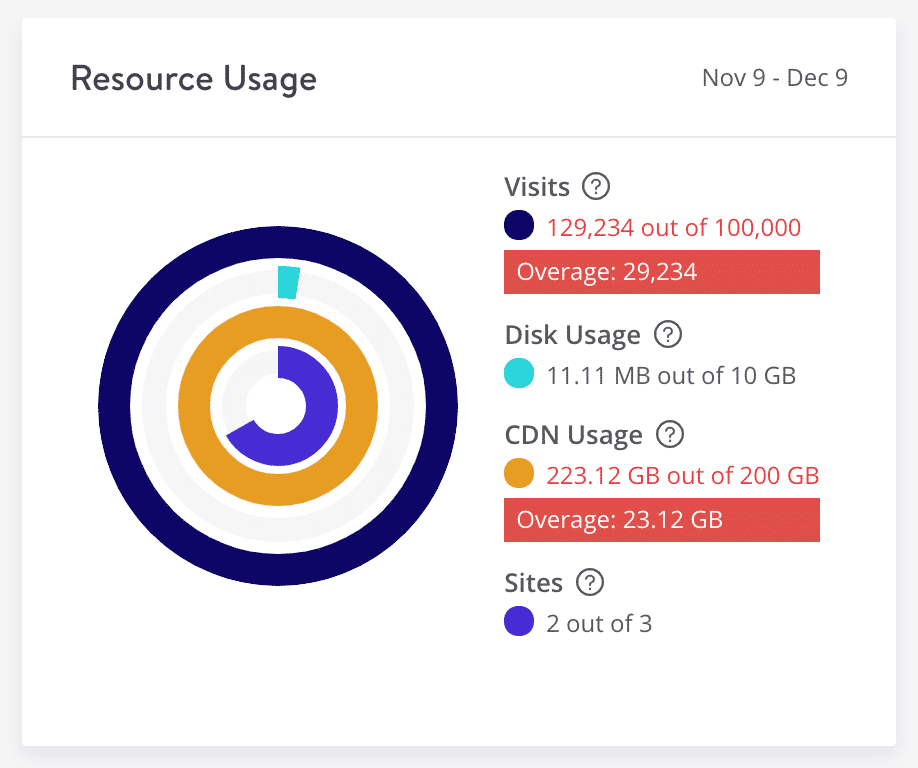Click the Visits help icon
Screen dimensions: 918x768
pyautogui.click(x=597, y=187)
